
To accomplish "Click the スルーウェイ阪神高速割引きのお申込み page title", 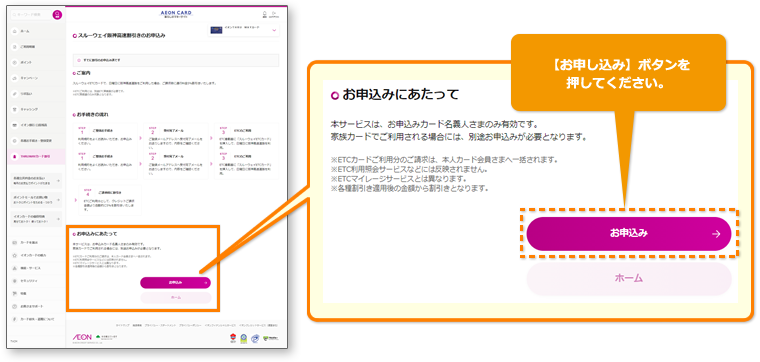I will click(x=121, y=35).
